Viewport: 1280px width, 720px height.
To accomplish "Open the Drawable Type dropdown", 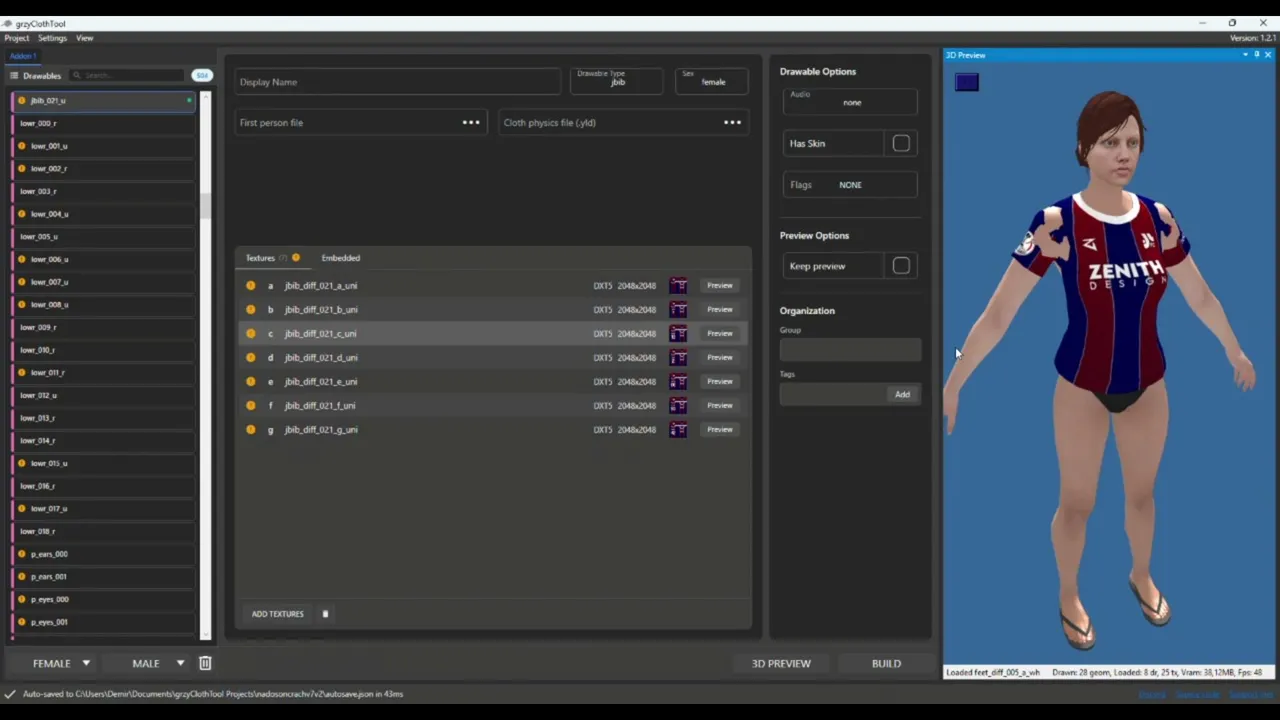I will (x=617, y=80).
